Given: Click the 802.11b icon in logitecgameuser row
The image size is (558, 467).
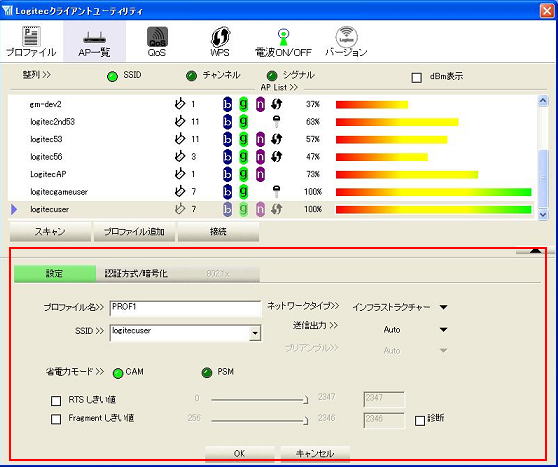Looking at the screenshot, I should coord(227,191).
